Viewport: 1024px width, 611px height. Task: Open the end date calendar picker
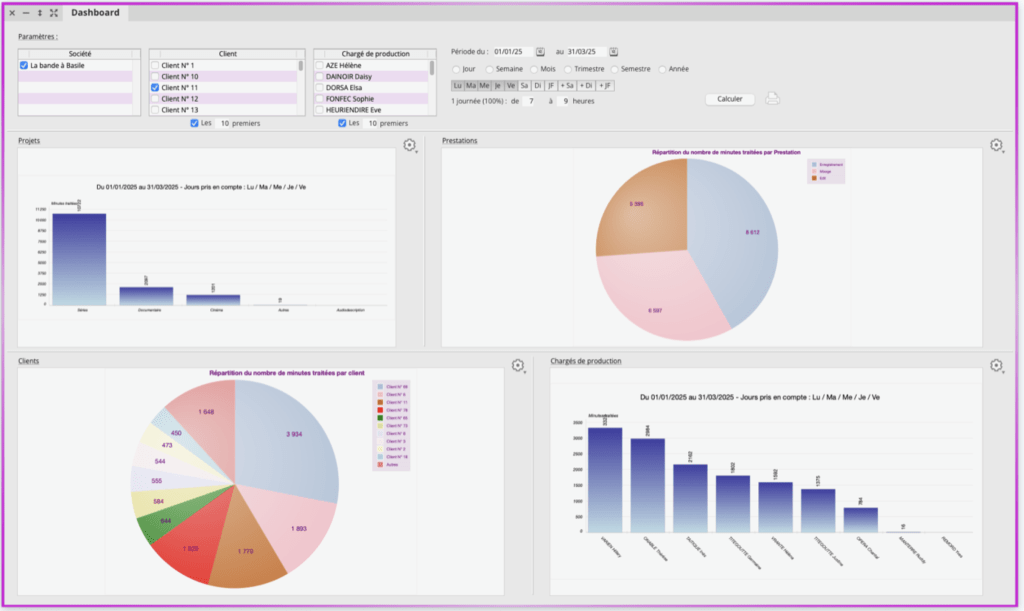(x=614, y=52)
